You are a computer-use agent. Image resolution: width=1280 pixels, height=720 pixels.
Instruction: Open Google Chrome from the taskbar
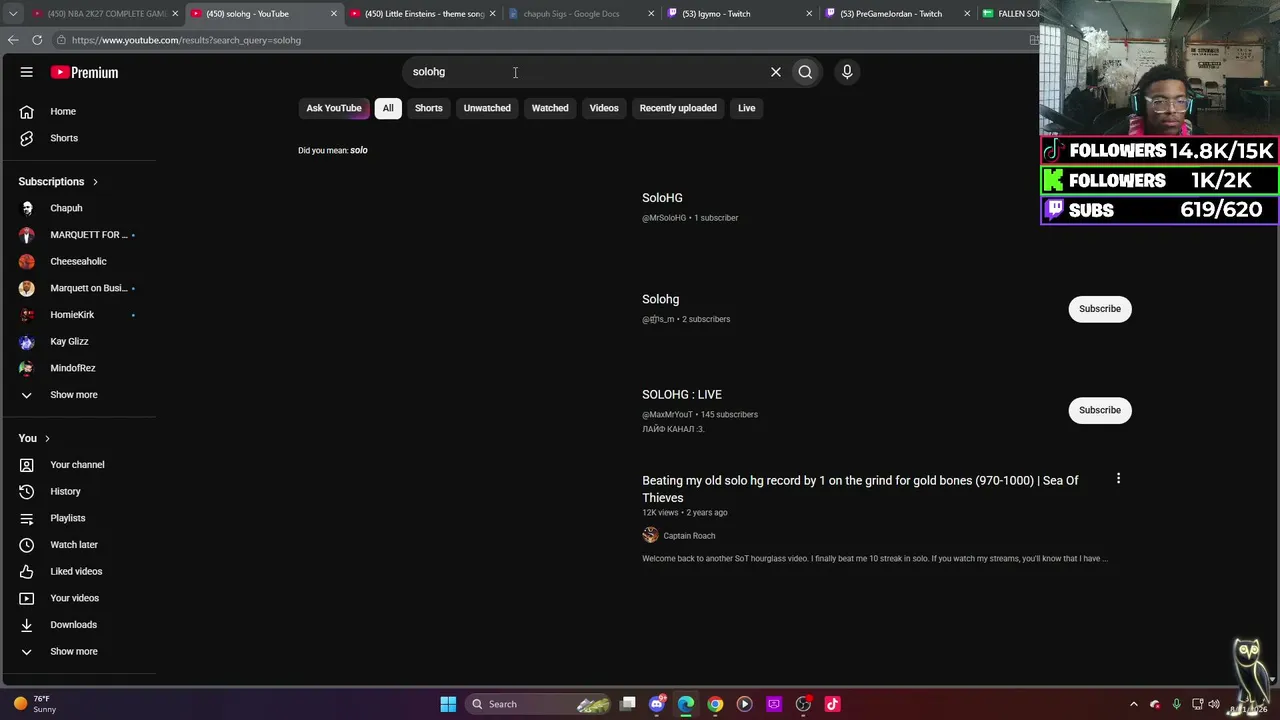715,704
